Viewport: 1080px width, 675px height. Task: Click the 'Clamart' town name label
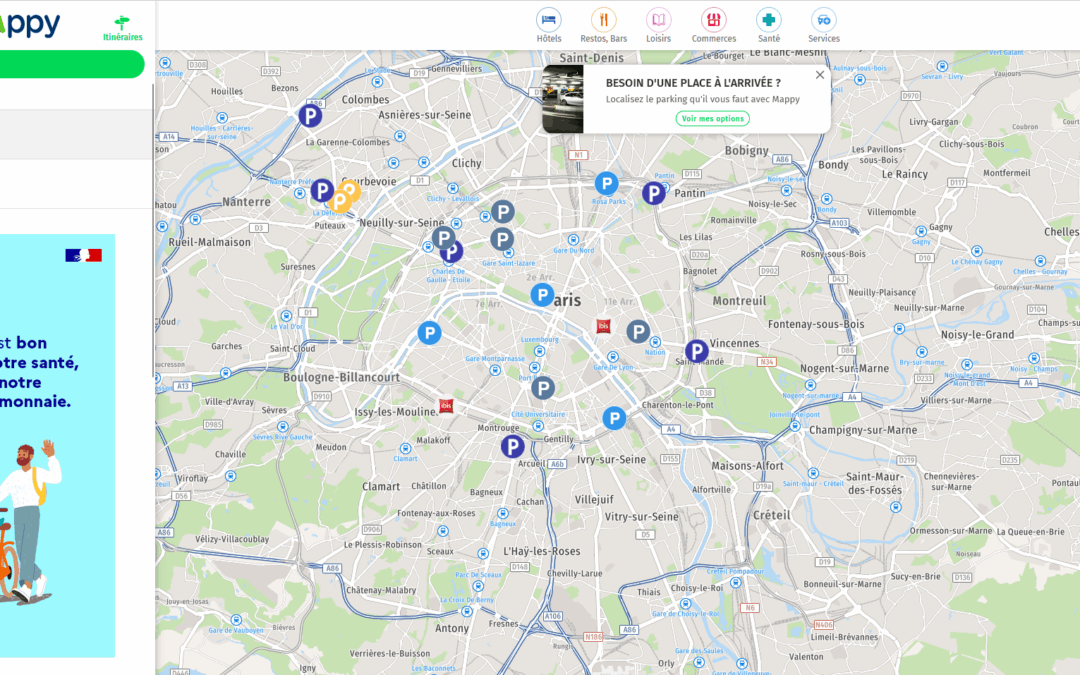381,486
